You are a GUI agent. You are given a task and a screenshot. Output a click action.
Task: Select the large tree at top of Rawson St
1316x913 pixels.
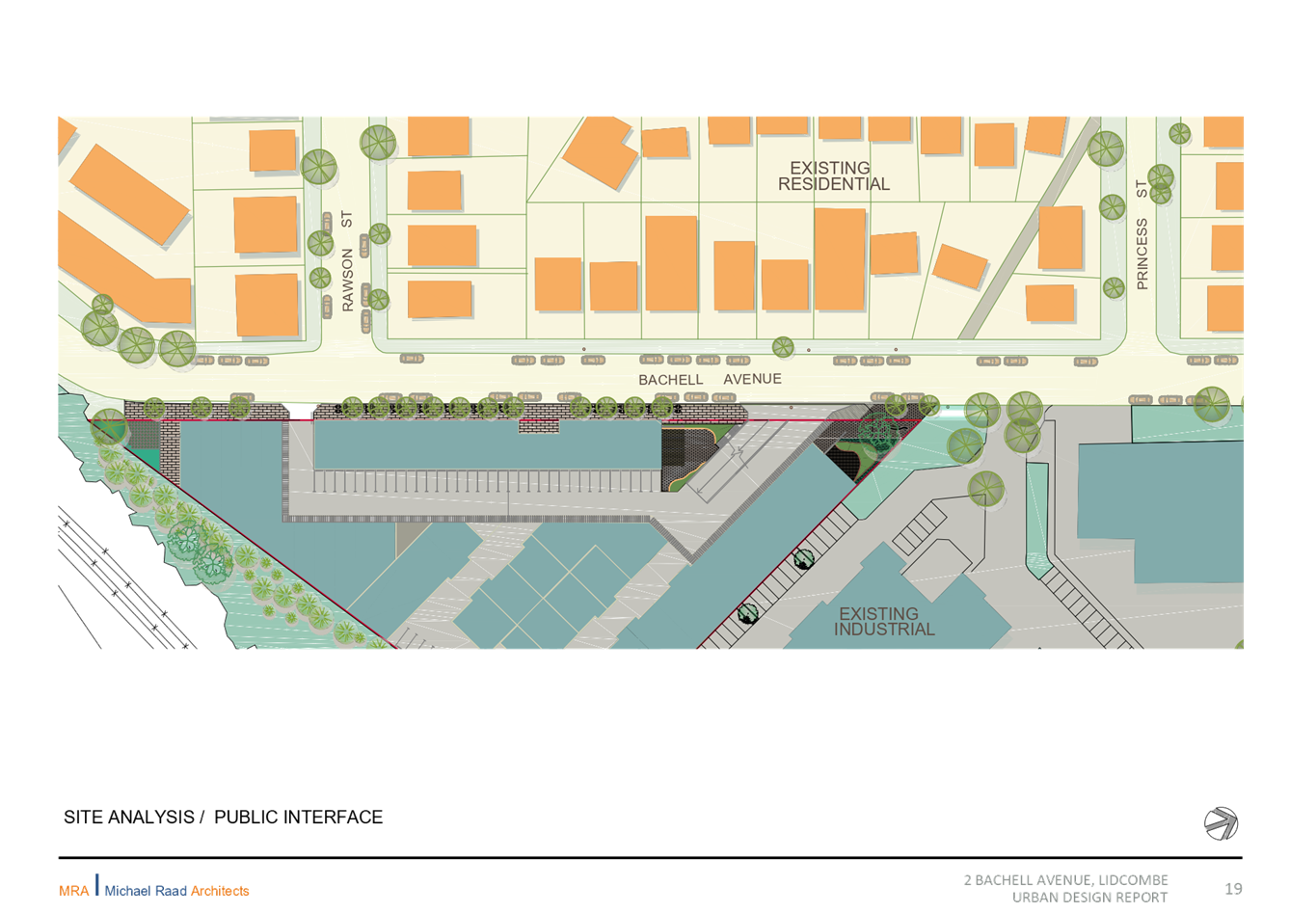(x=378, y=143)
